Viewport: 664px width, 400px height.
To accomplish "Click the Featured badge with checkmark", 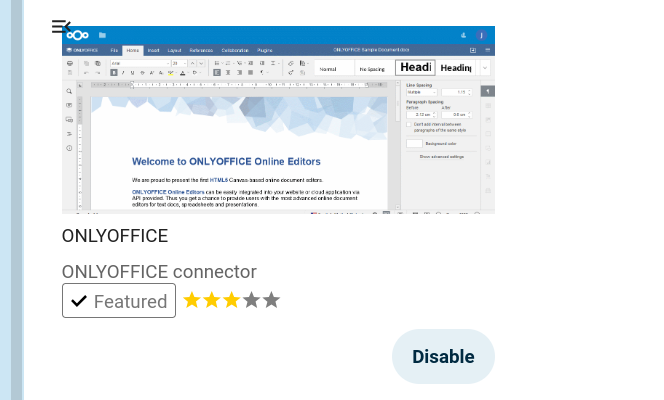I will pyautogui.click(x=119, y=301).
